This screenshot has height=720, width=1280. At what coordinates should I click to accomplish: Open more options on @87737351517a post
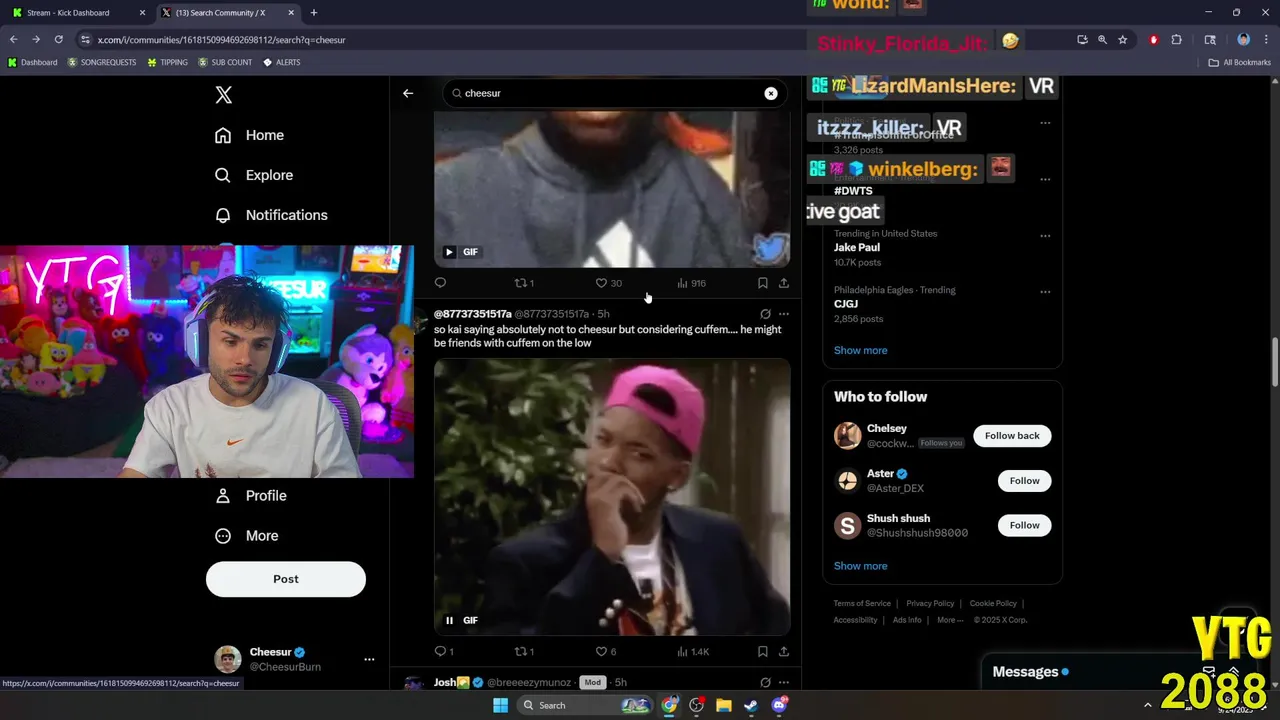(x=784, y=314)
